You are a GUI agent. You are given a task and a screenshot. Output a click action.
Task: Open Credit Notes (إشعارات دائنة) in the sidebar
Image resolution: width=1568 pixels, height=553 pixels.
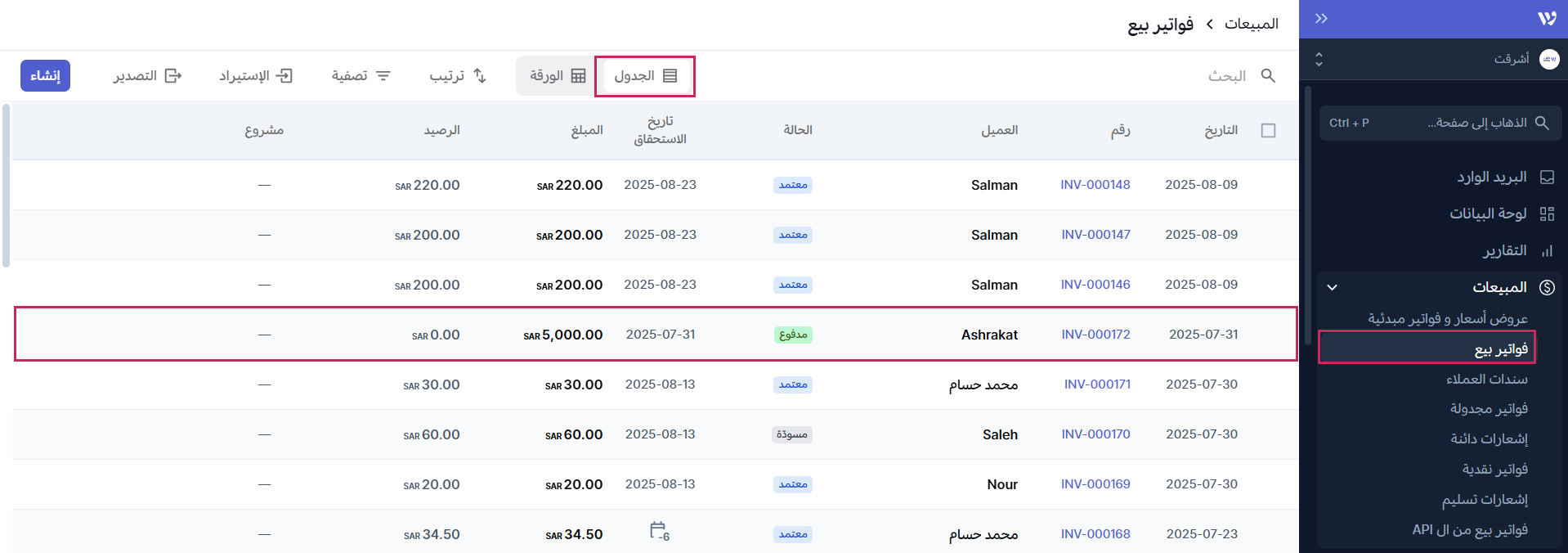click(1489, 439)
